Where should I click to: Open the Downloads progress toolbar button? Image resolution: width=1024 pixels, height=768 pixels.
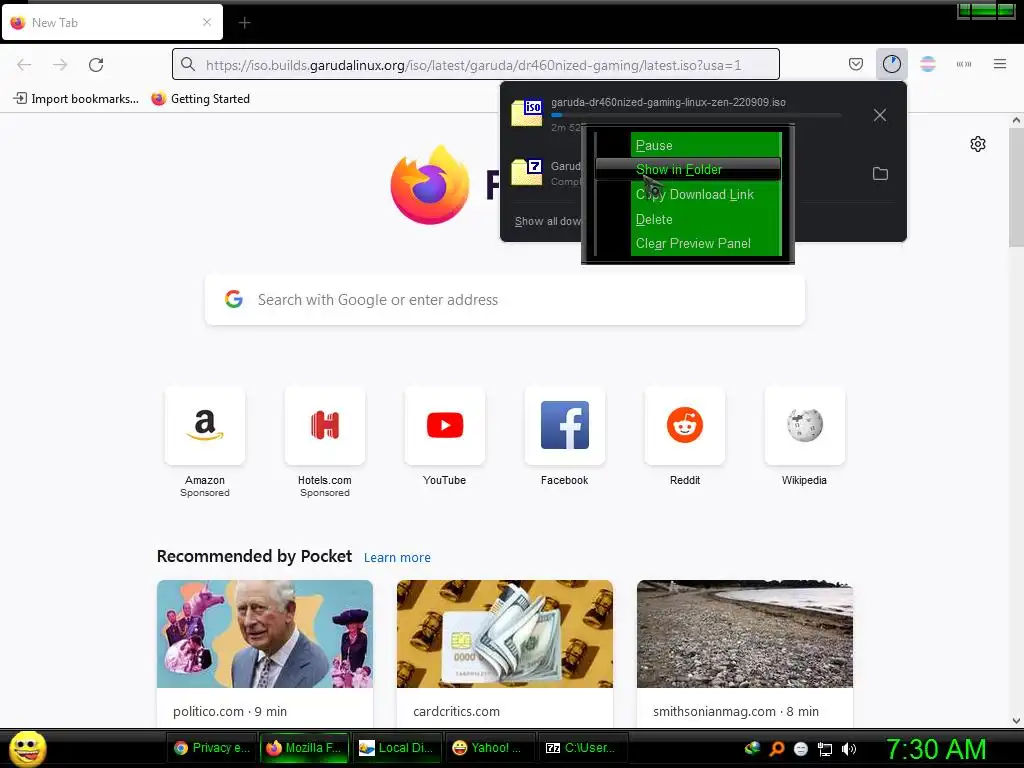point(891,64)
